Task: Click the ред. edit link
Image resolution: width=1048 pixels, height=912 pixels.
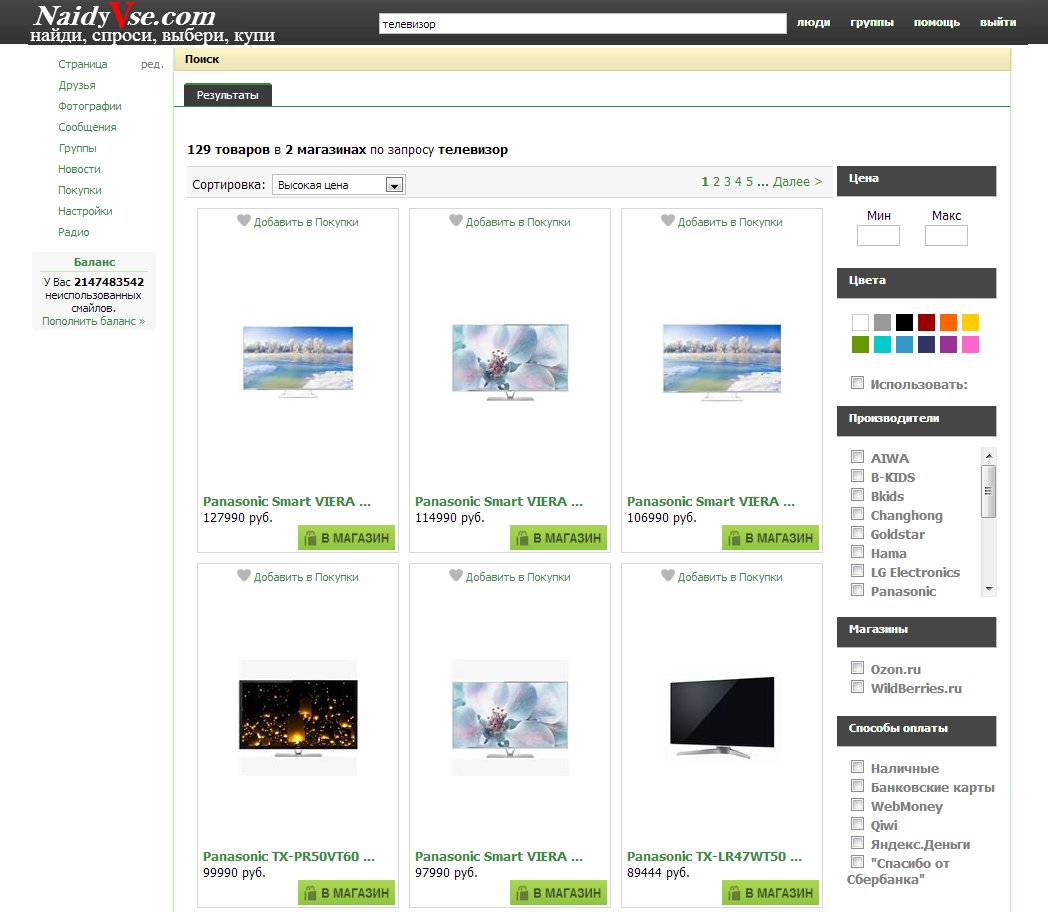Action: (x=152, y=64)
